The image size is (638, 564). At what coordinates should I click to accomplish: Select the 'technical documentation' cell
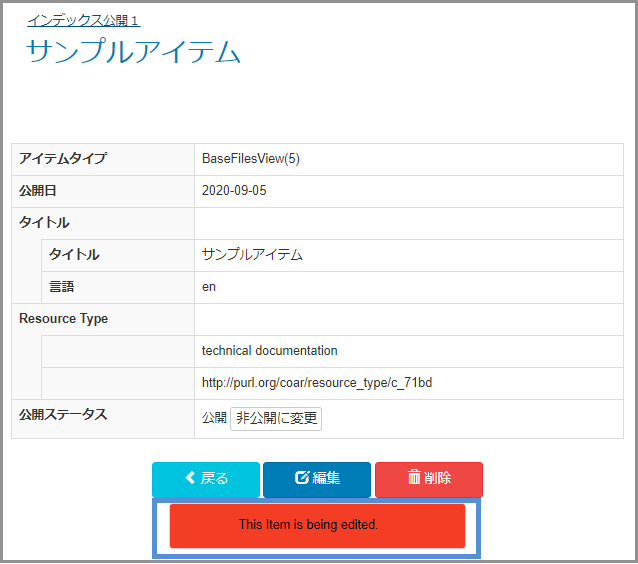(269, 351)
